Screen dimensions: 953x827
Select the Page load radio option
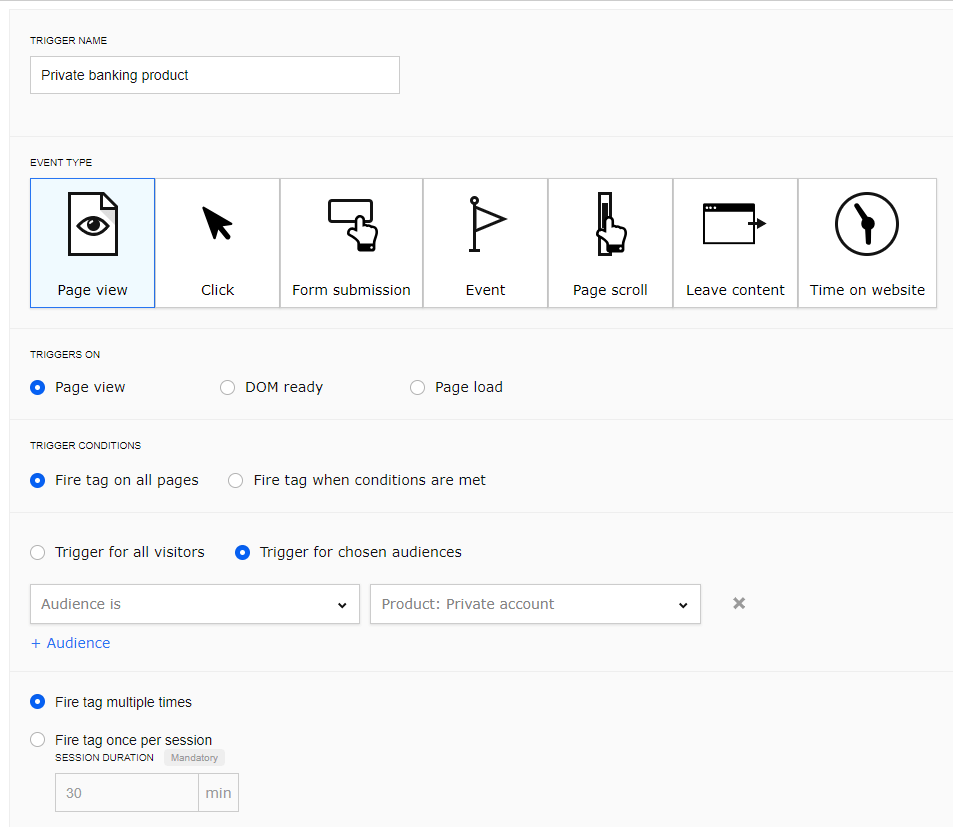click(x=418, y=387)
